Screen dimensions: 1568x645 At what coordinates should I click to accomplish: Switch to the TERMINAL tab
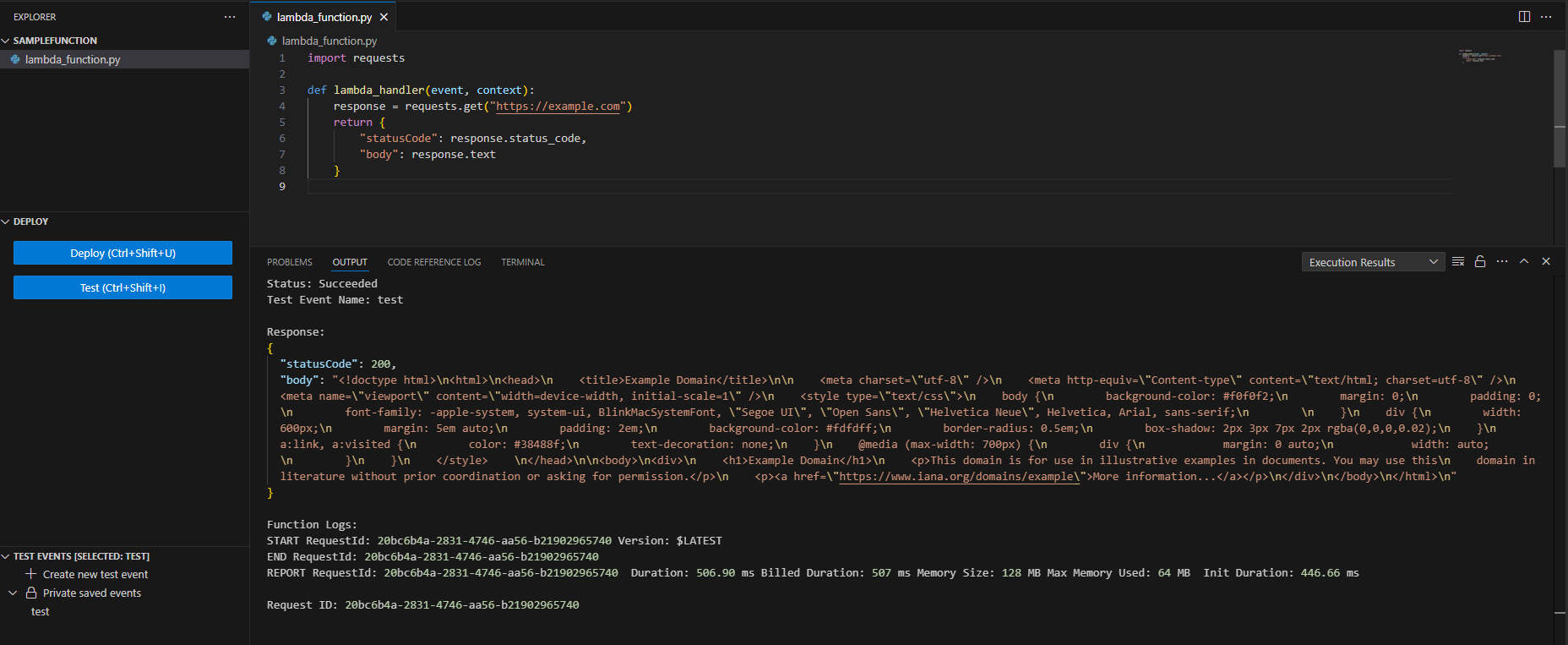point(523,262)
